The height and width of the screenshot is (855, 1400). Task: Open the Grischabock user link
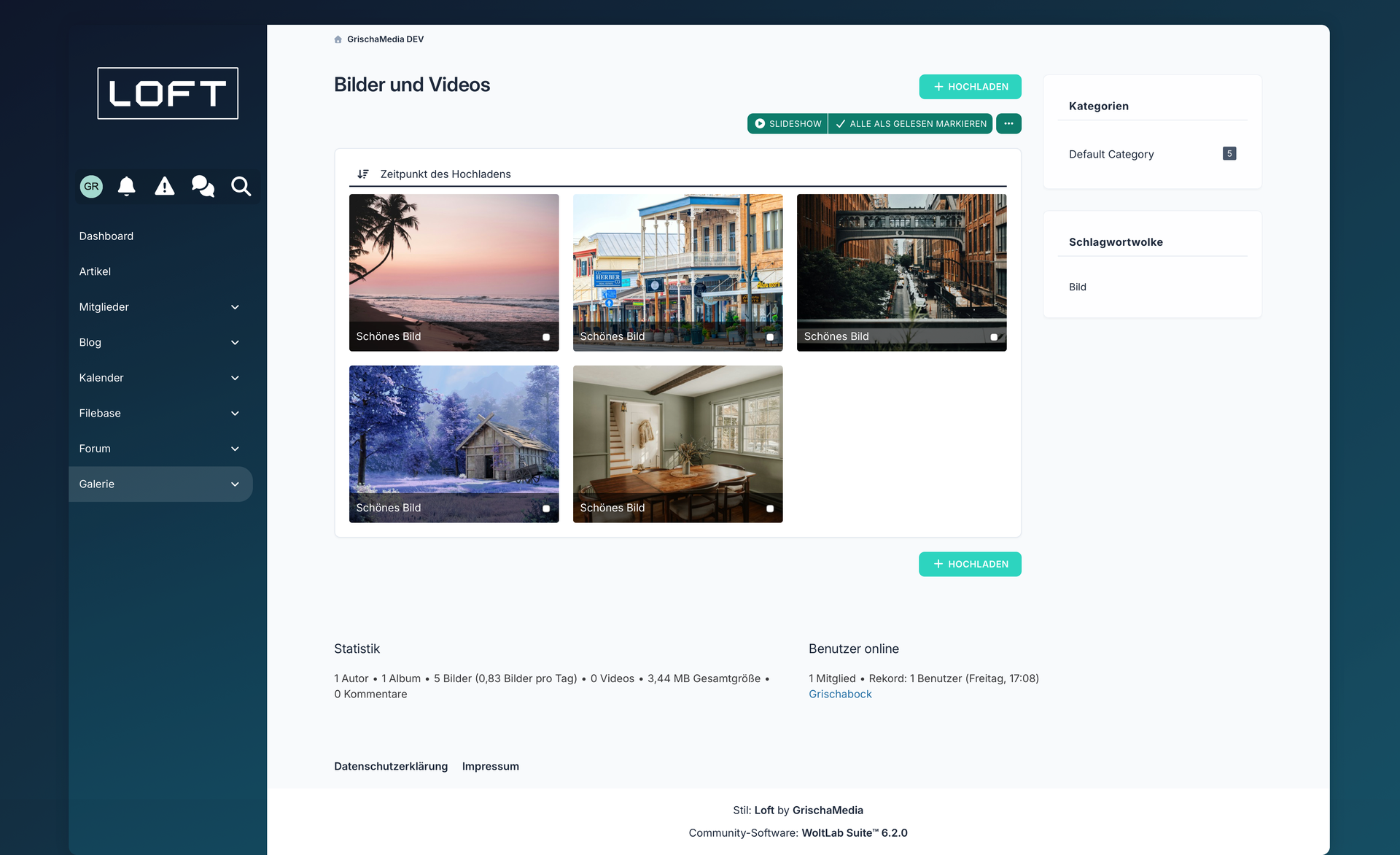840,695
